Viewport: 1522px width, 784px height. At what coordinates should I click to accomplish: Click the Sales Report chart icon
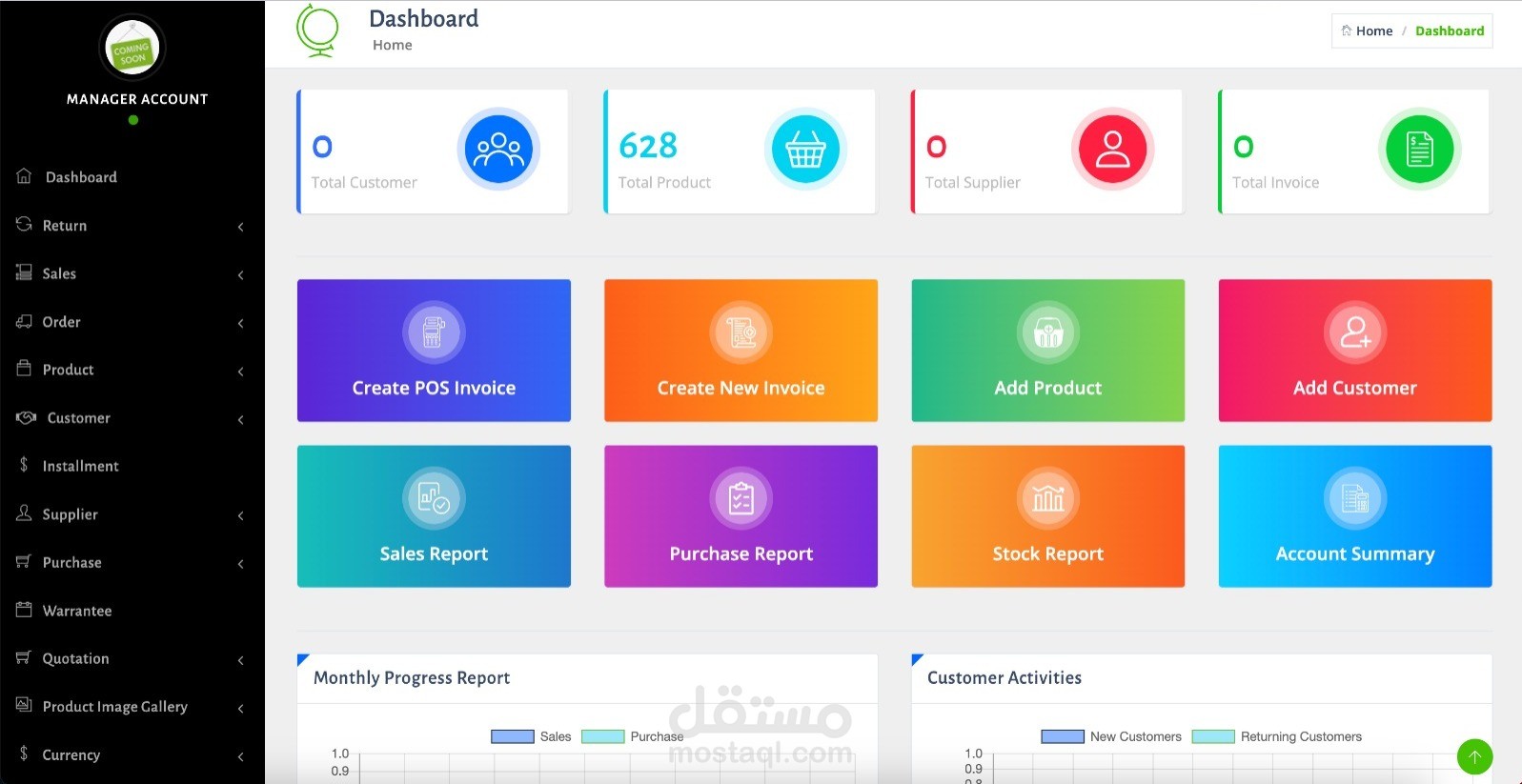[x=434, y=498]
